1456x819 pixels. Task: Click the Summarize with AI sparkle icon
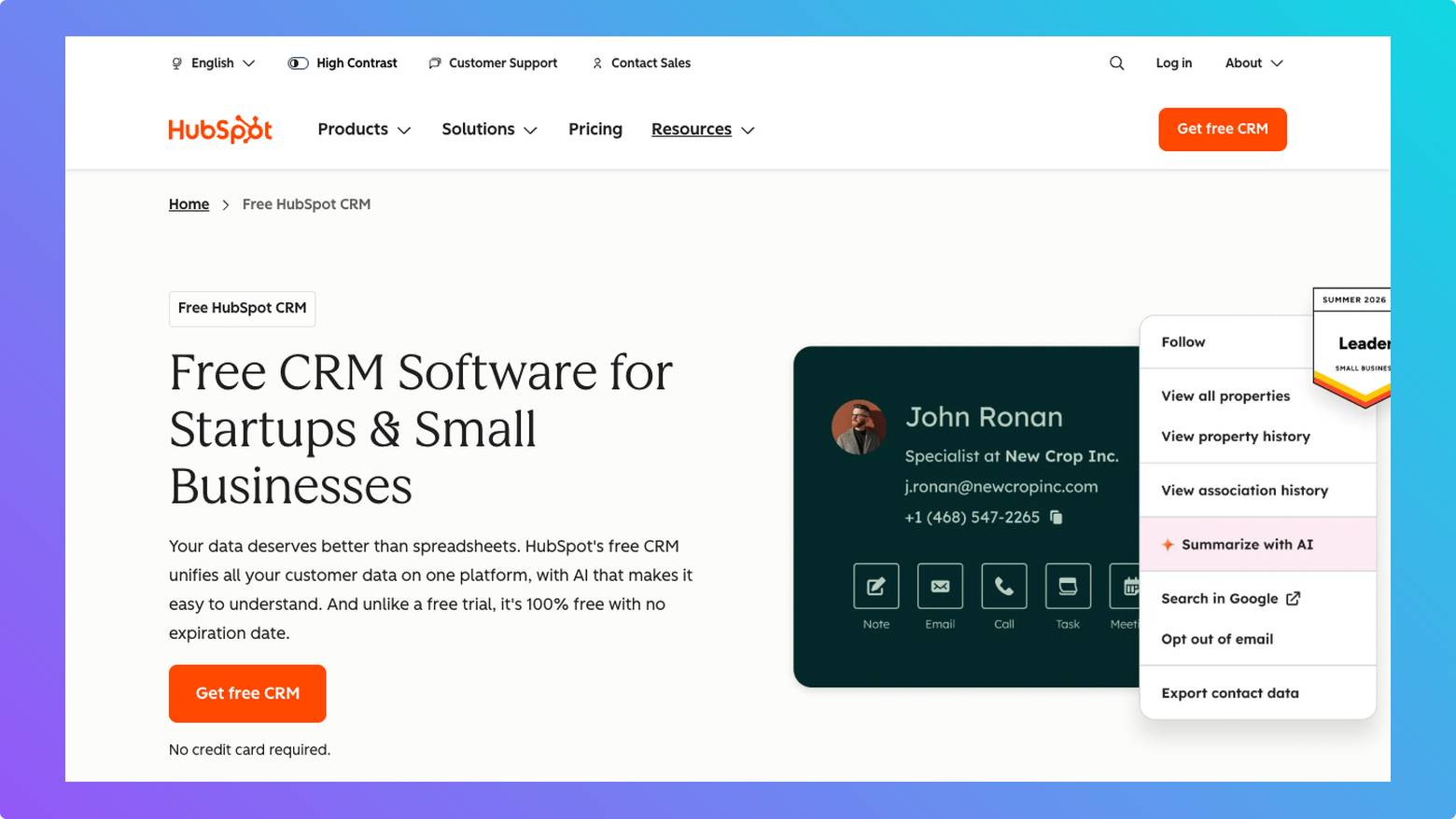pos(1168,545)
